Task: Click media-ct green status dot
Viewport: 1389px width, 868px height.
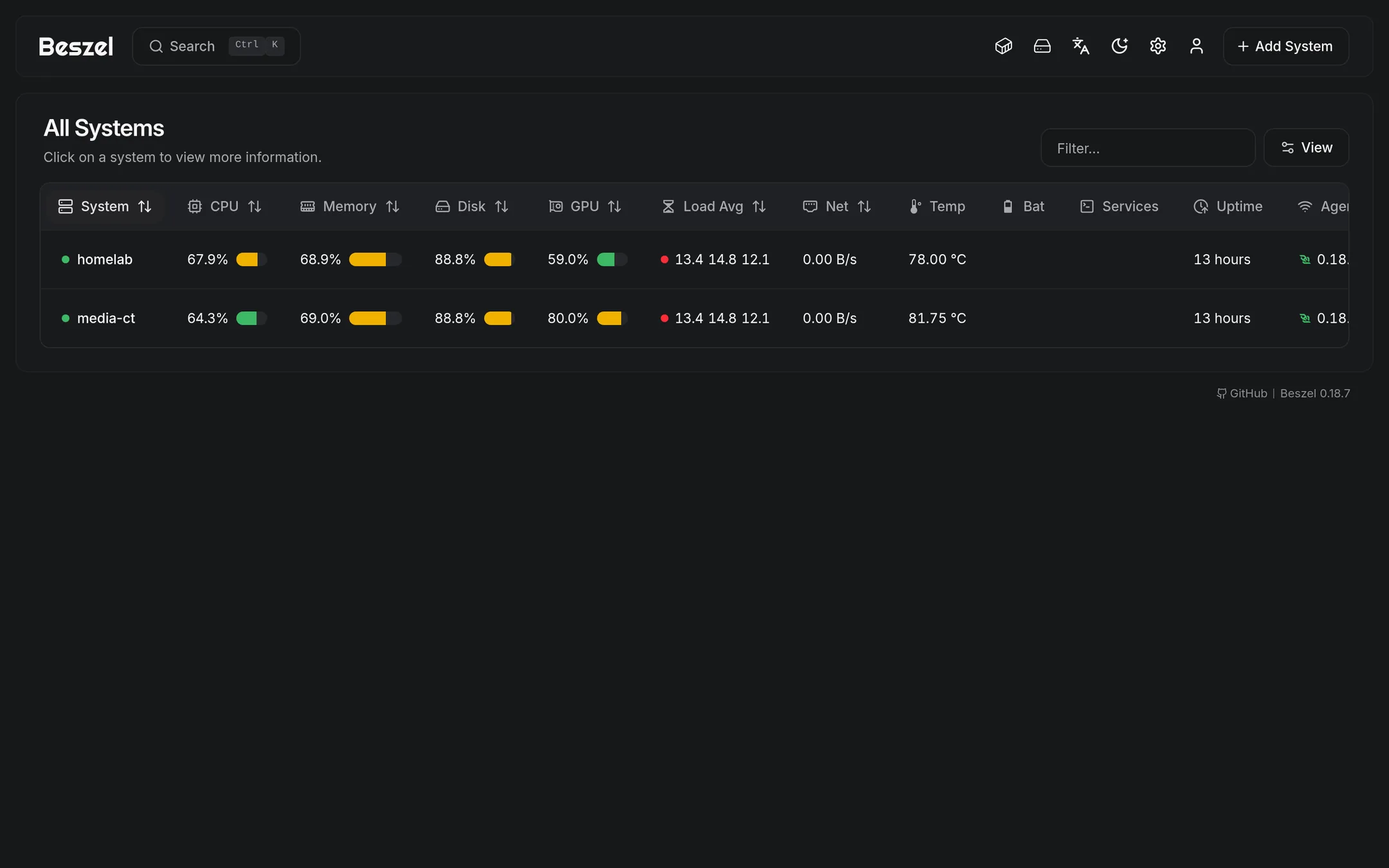Action: (65, 318)
